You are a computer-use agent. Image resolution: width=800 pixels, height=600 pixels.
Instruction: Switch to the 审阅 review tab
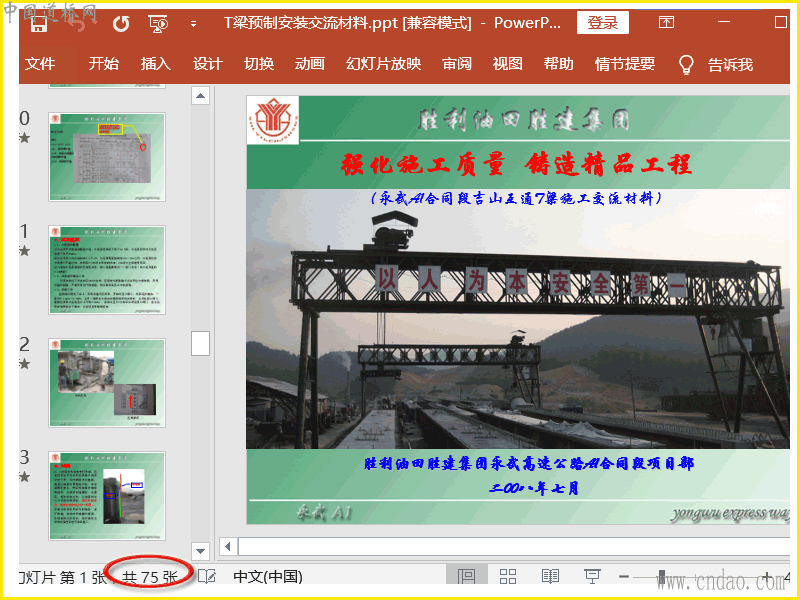click(457, 64)
